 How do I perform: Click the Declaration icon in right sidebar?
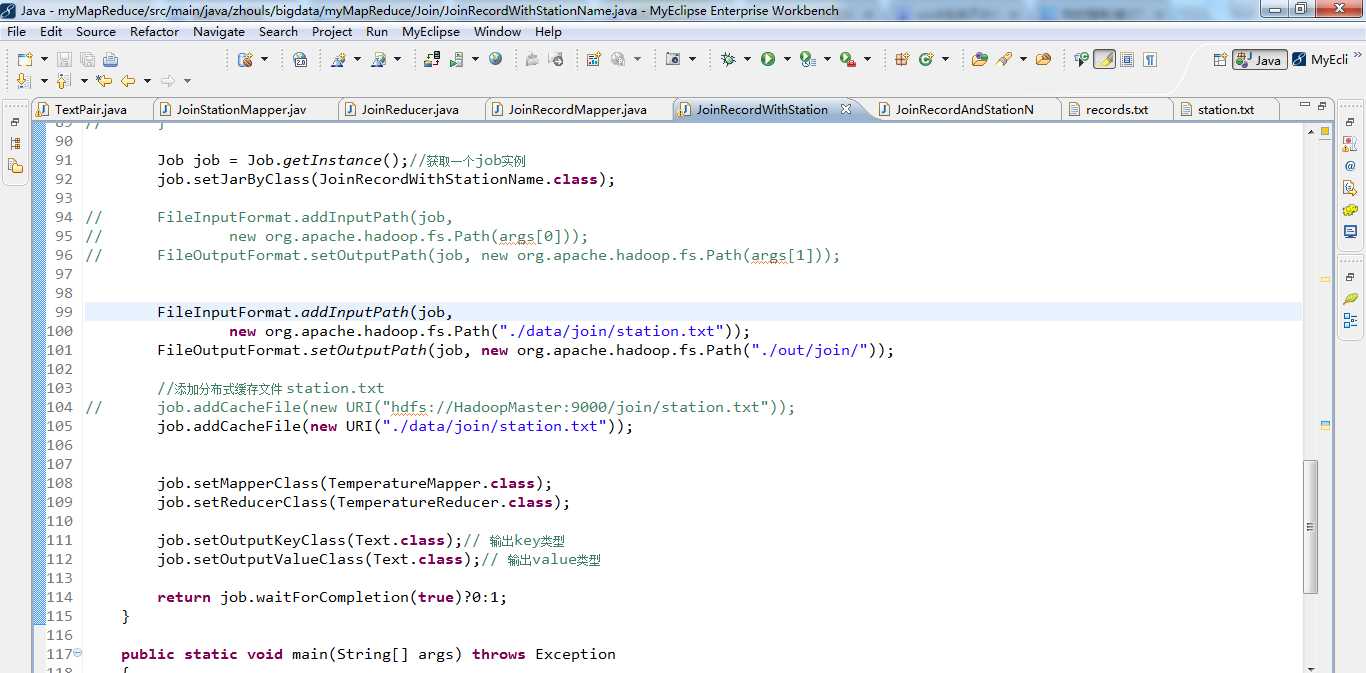(x=1350, y=188)
